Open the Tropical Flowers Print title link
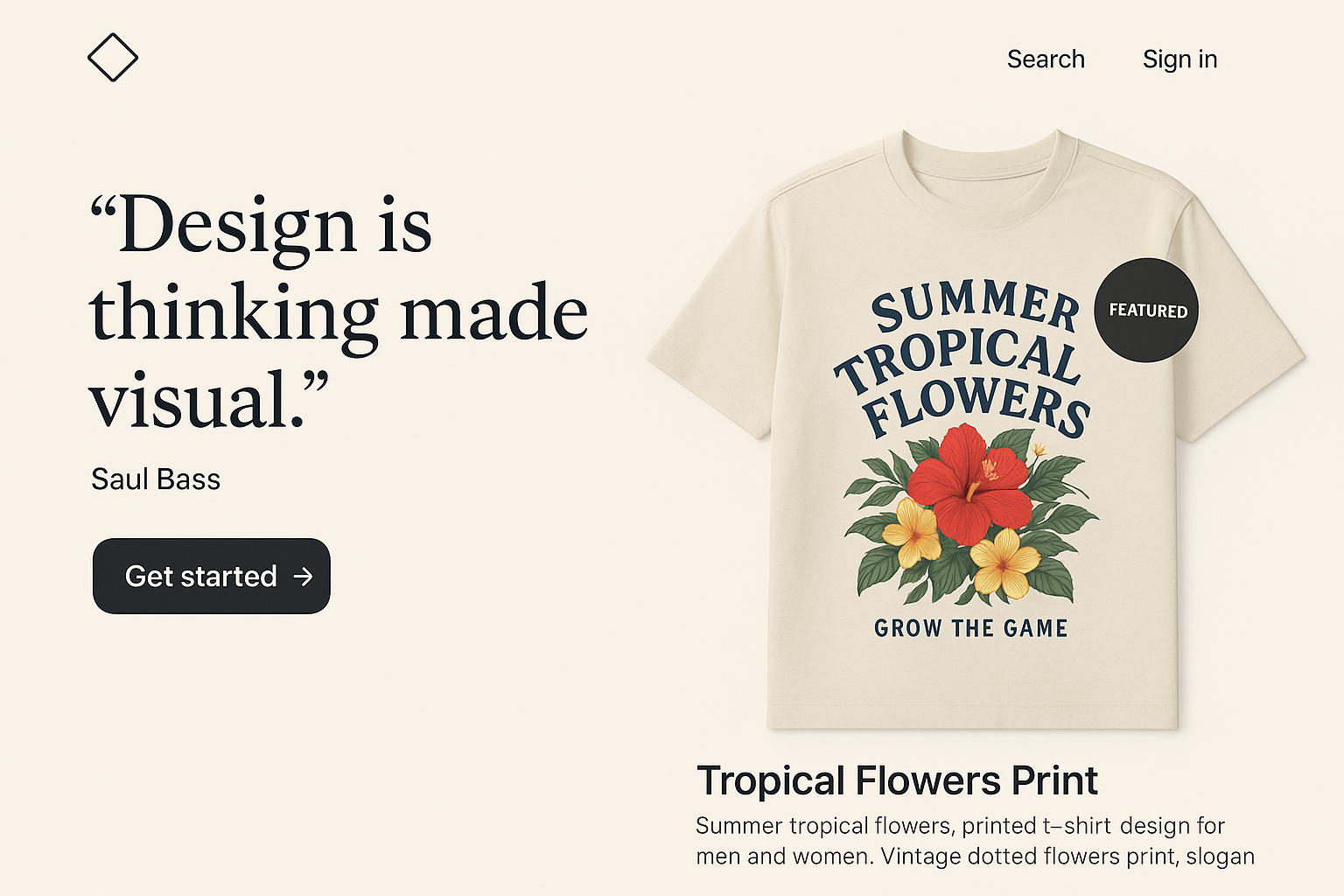 click(897, 780)
